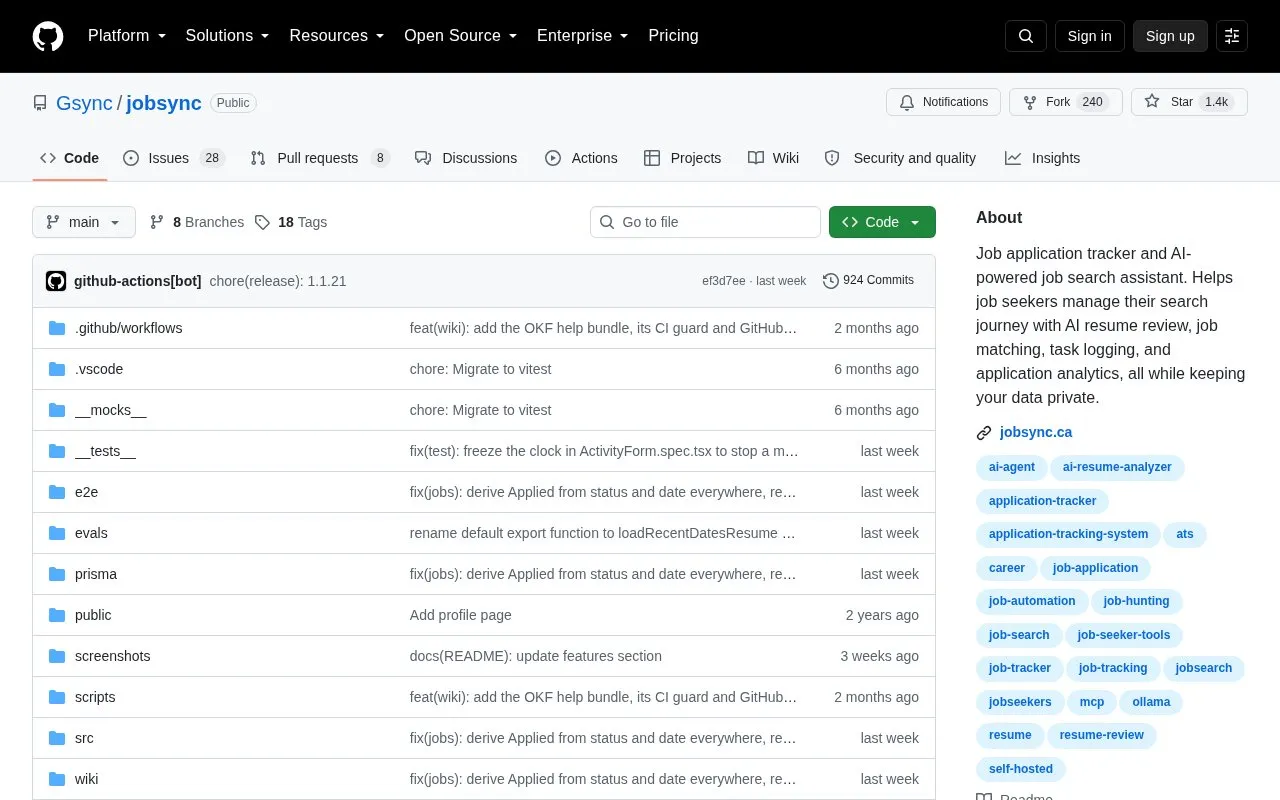1280x800 pixels.
Task: Click the github-actions[bot] author name
Action: click(x=138, y=281)
